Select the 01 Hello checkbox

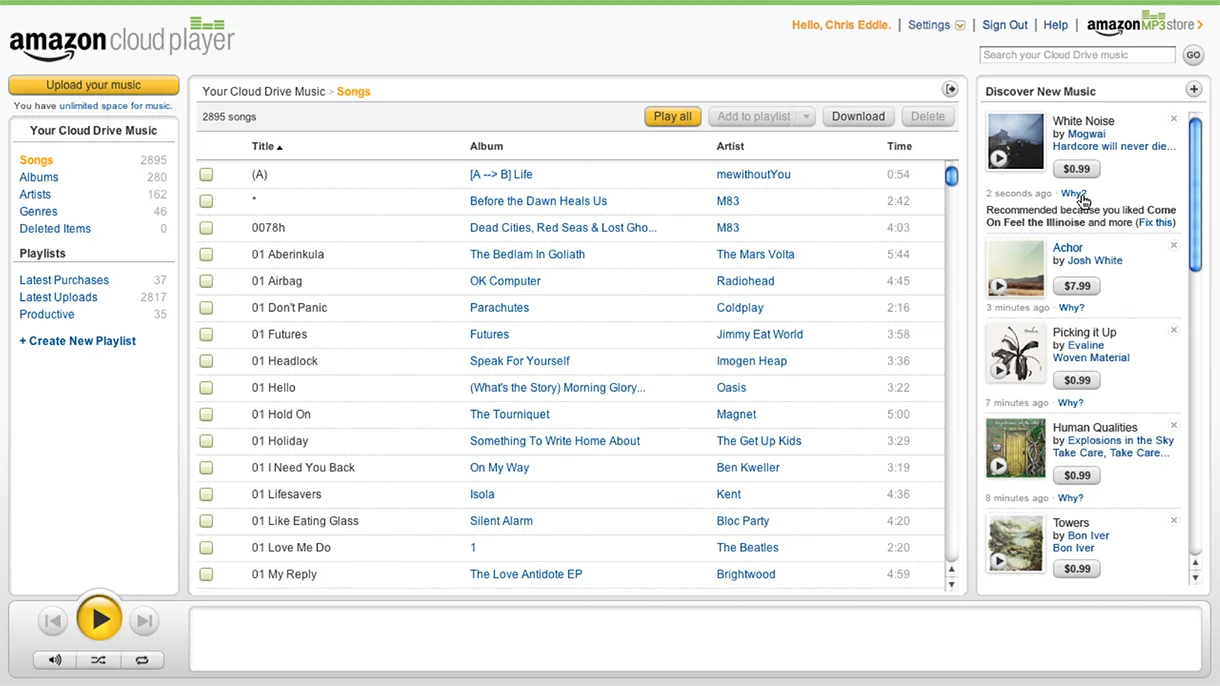pyautogui.click(x=206, y=388)
